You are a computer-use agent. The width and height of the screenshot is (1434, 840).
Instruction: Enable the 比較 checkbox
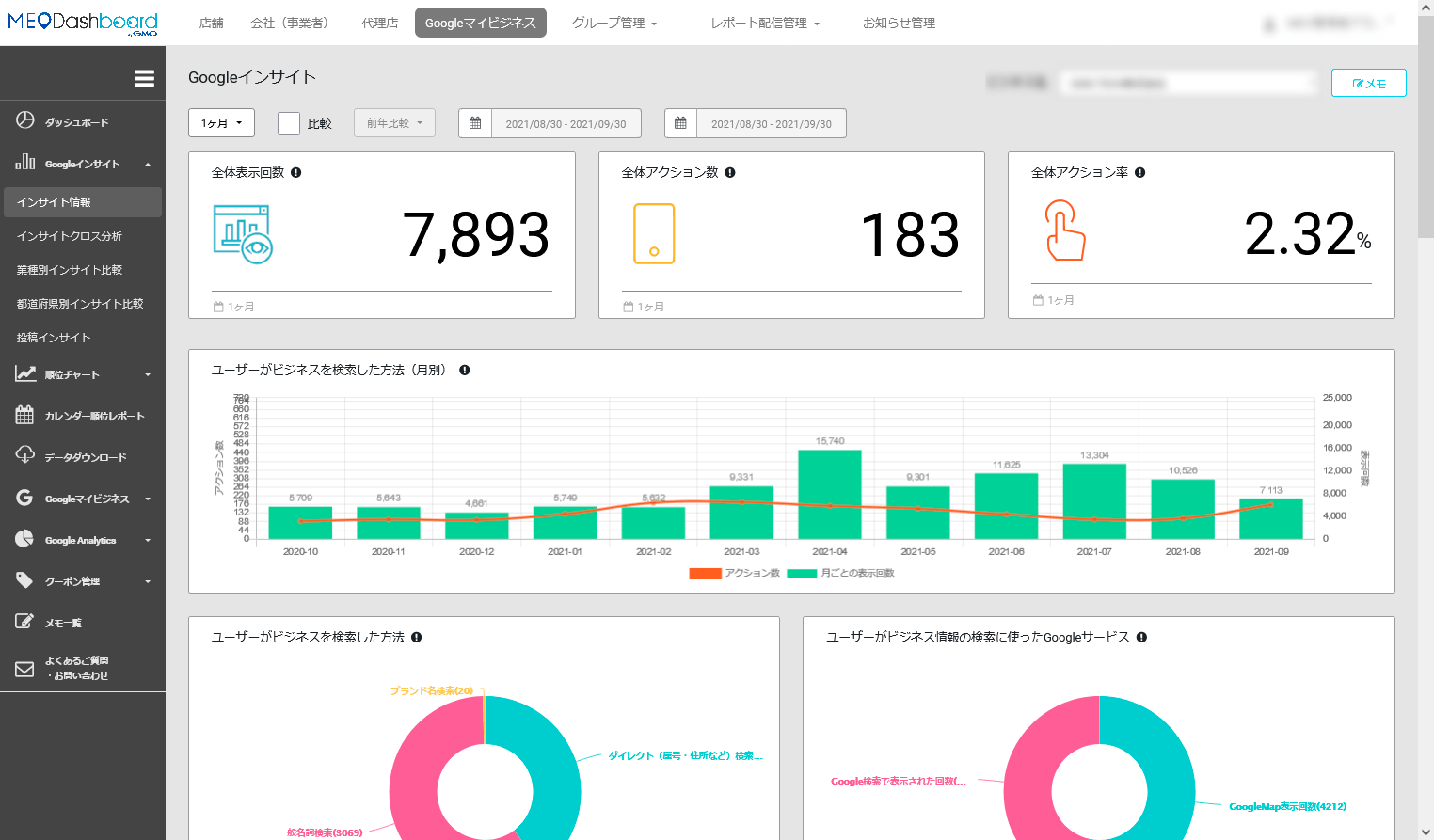[289, 123]
